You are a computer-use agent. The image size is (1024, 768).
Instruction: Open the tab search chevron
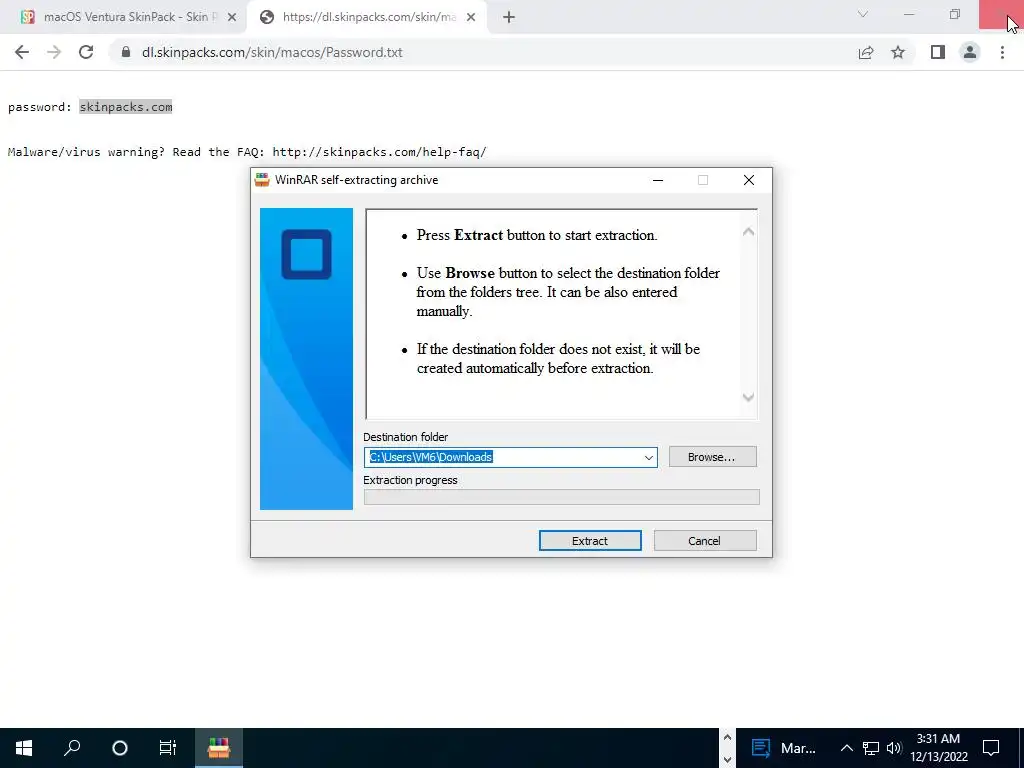tap(863, 14)
